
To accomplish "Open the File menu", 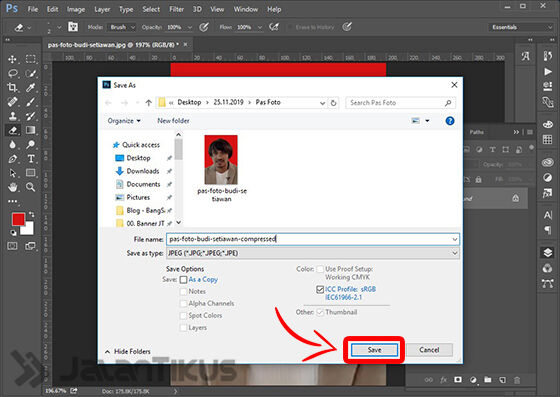I will pyautogui.click(x=32, y=9).
